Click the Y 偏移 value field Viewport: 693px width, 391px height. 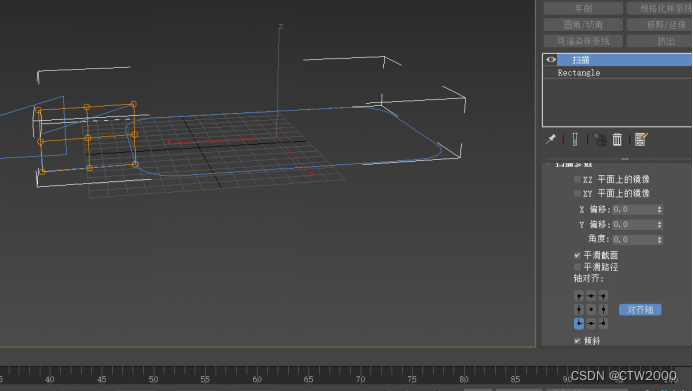pyautogui.click(x=634, y=224)
